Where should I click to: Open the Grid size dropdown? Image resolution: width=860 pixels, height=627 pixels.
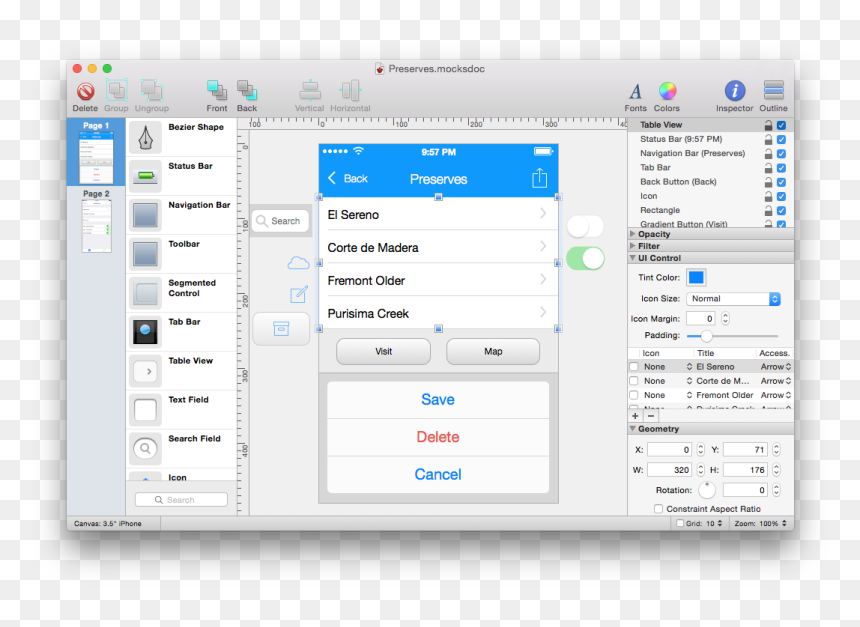click(714, 523)
